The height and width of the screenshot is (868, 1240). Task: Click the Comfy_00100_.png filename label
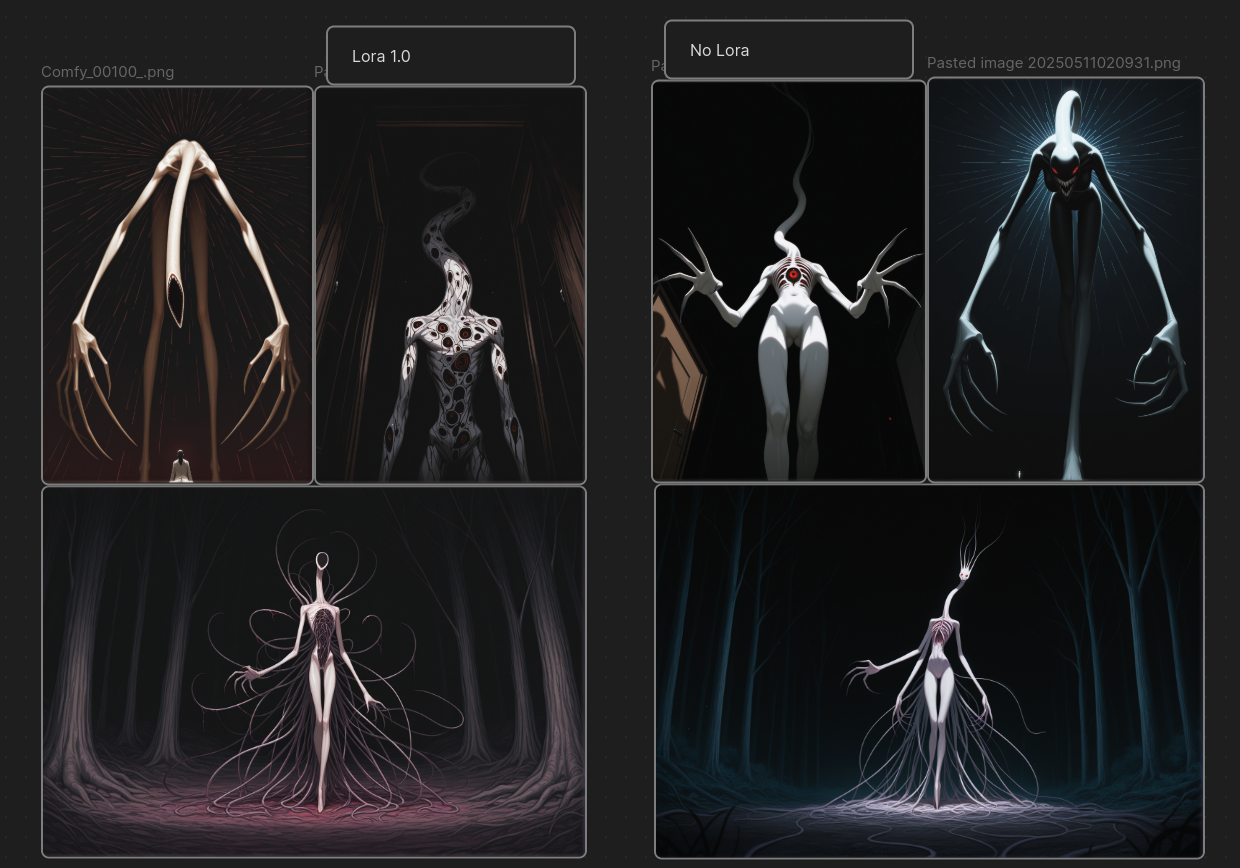pos(108,72)
